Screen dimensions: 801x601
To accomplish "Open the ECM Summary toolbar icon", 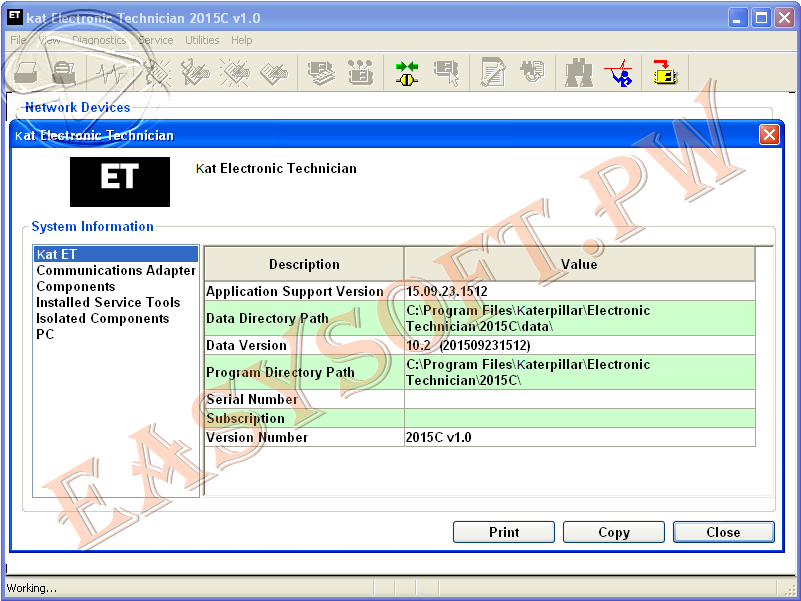I will coord(321,73).
